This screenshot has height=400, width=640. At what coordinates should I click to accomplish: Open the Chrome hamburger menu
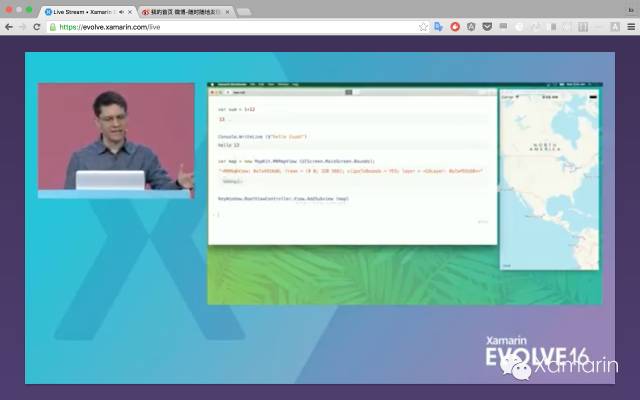point(631,27)
